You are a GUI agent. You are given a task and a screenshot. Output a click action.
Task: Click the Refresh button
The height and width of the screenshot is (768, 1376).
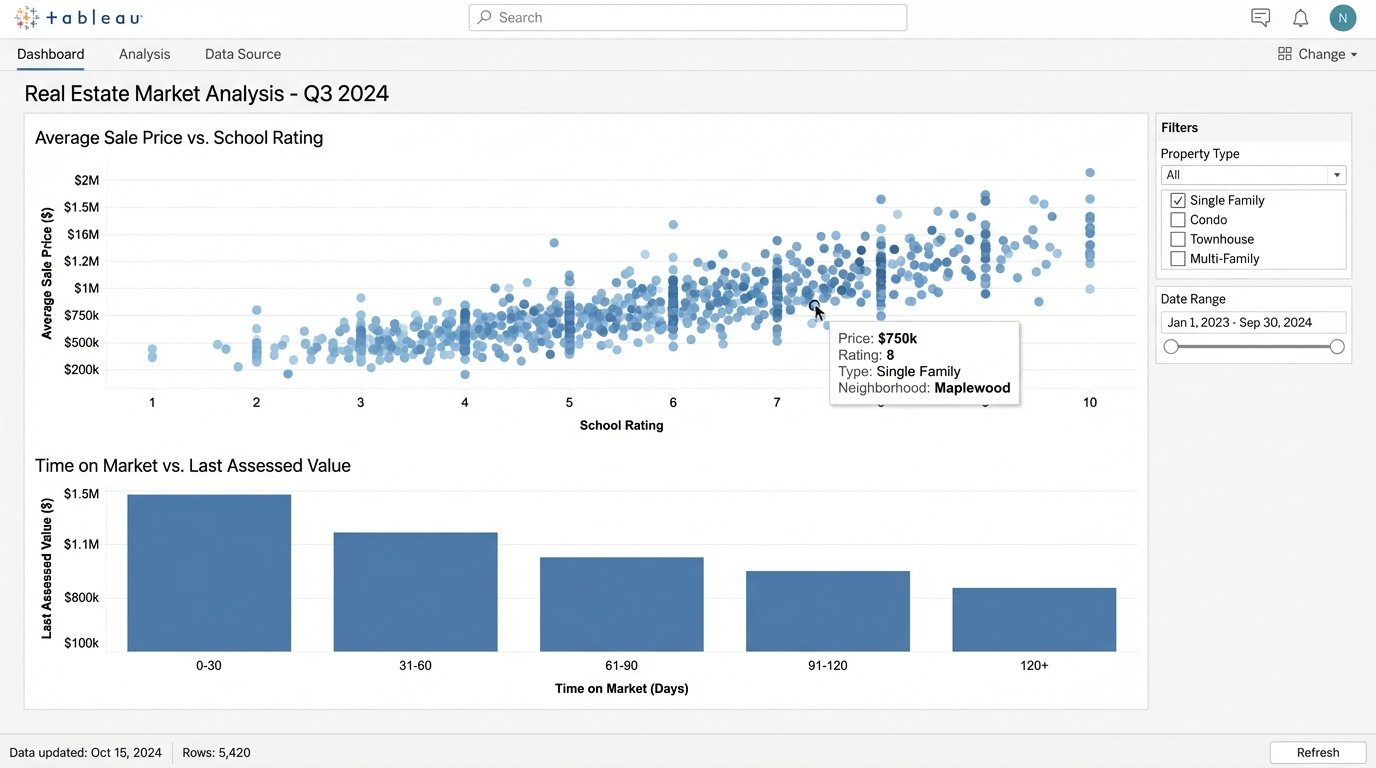click(x=1317, y=752)
